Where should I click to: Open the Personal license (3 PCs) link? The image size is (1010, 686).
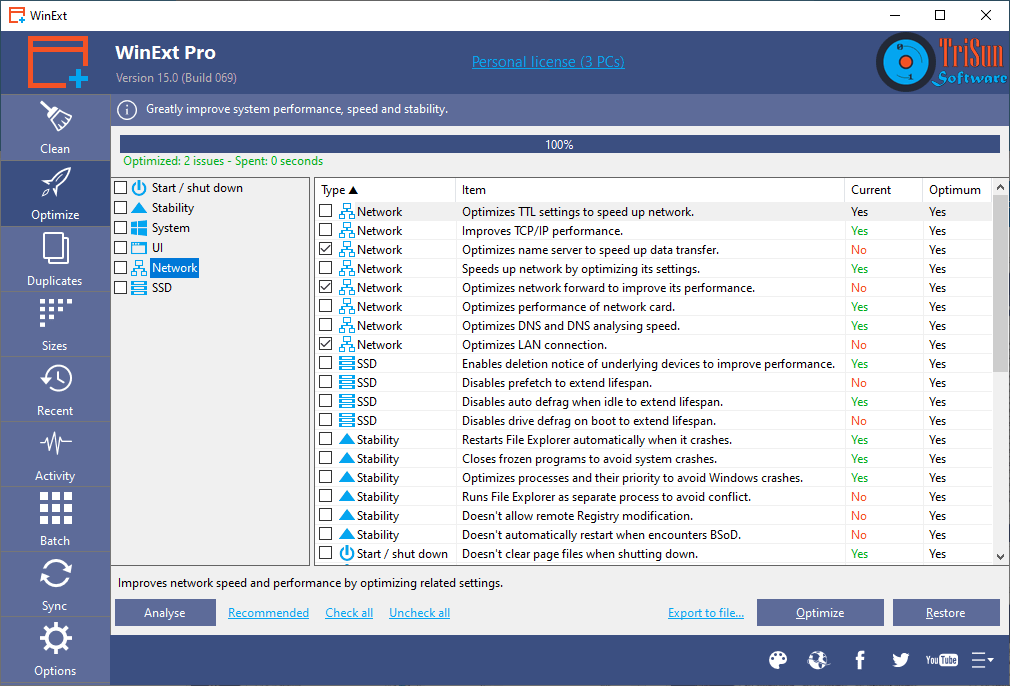pyautogui.click(x=548, y=62)
